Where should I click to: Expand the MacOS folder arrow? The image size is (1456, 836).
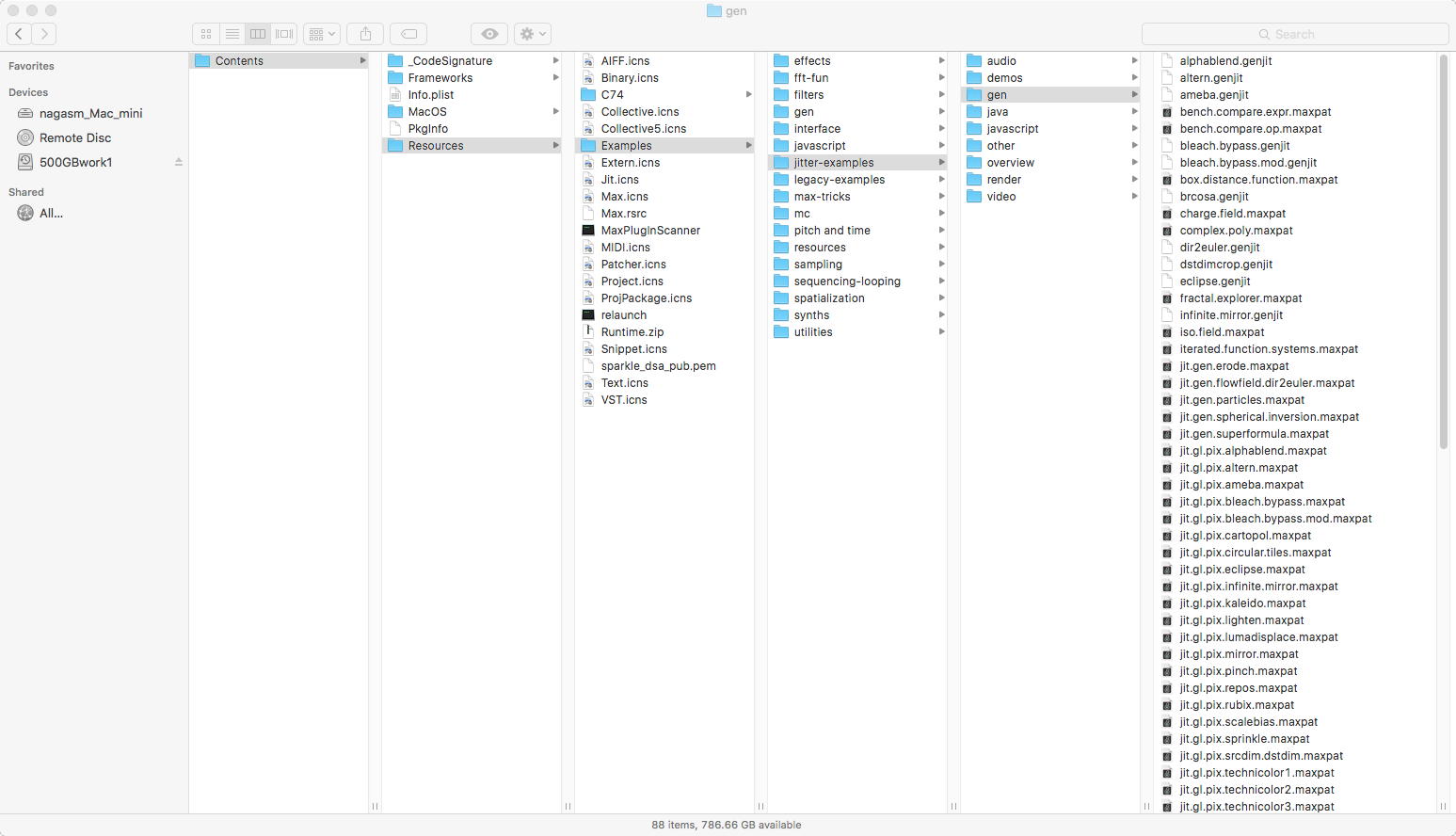[x=555, y=111]
